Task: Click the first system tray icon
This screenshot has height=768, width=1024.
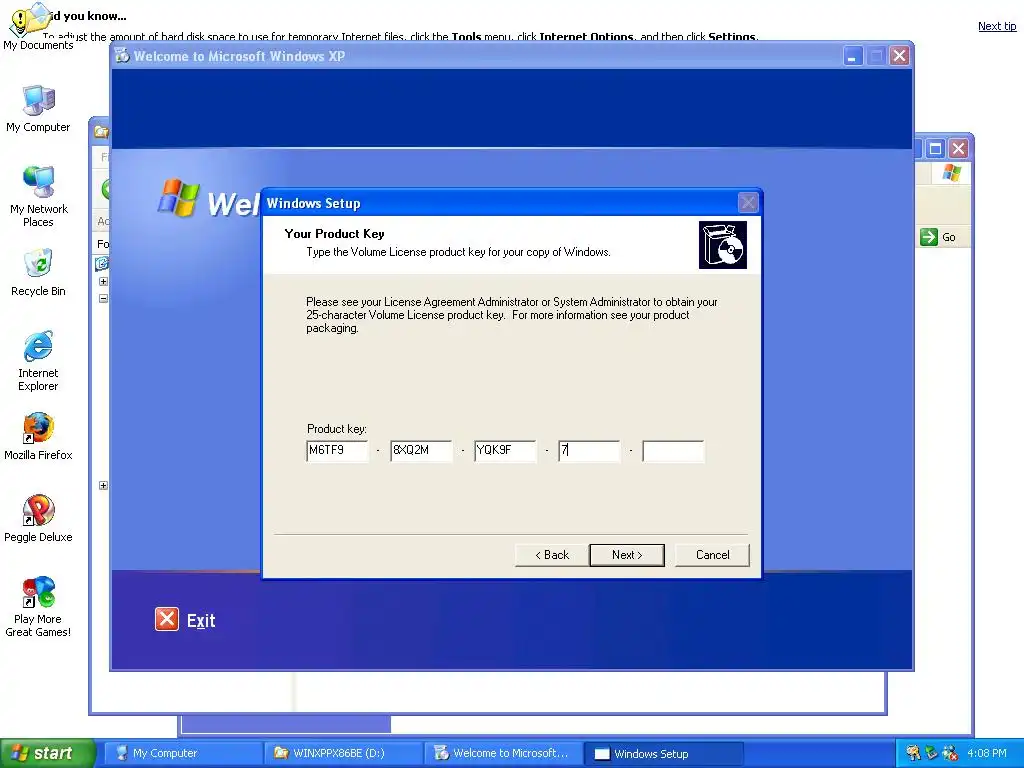Action: click(913, 753)
